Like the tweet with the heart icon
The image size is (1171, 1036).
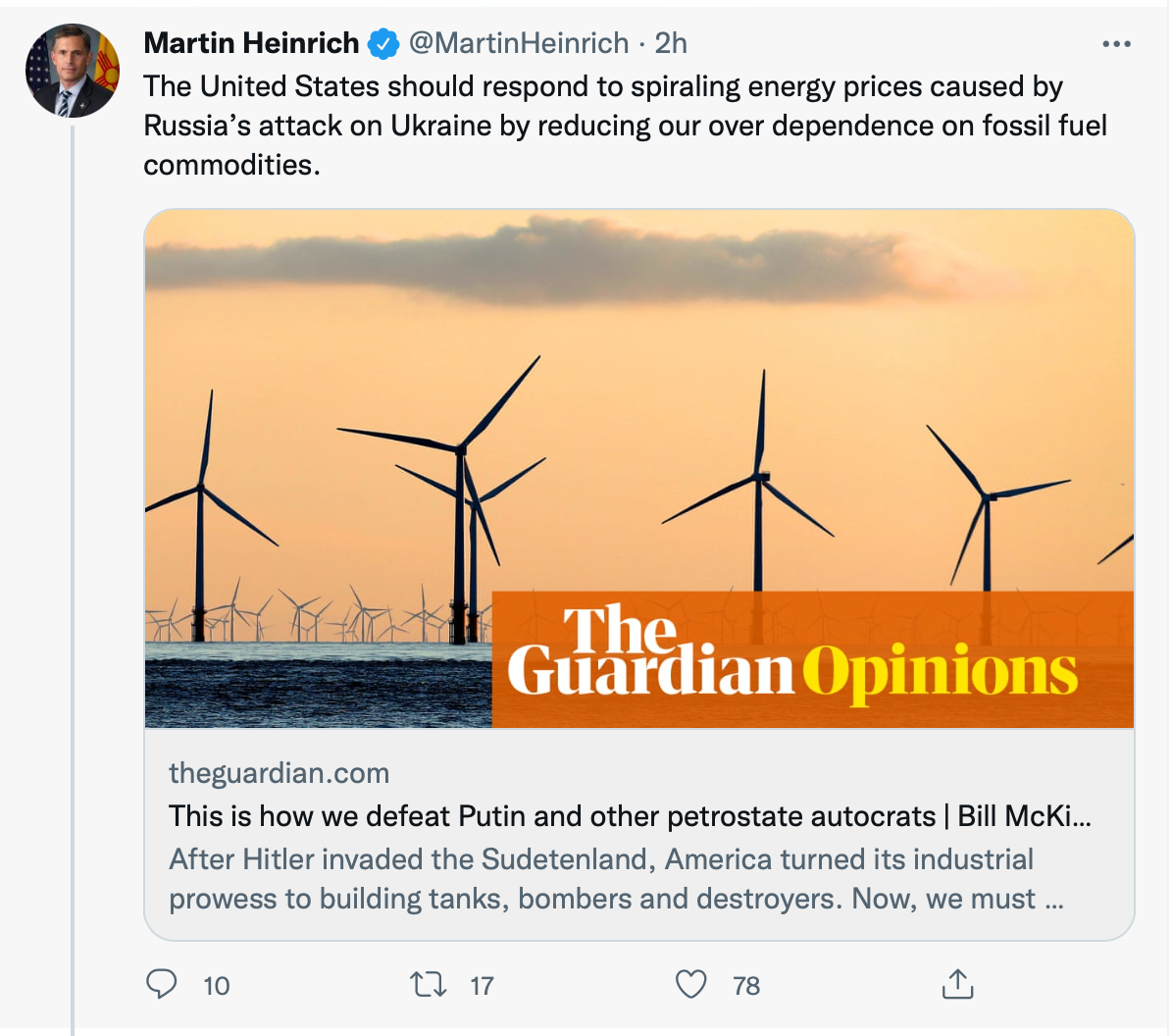[691, 984]
